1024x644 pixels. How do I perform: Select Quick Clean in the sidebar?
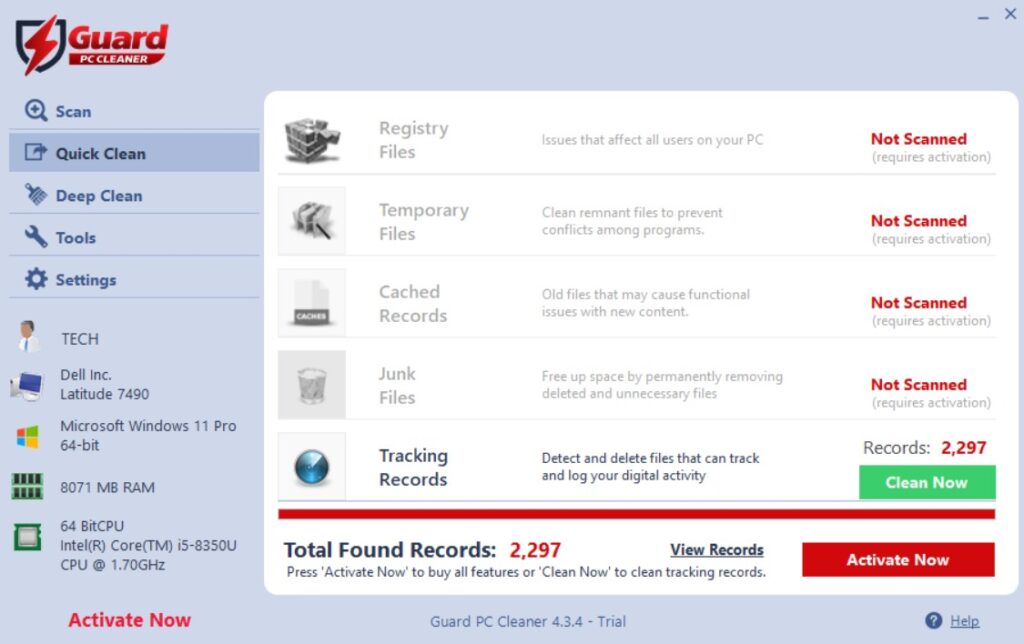point(100,153)
